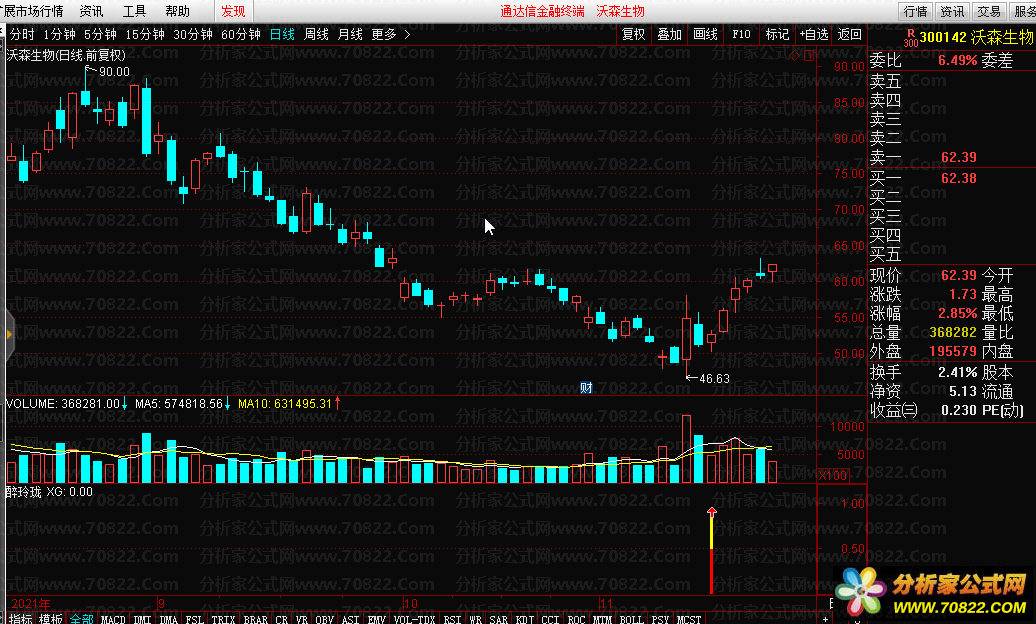Screen dimensions: 1036x624
Task: Switch to 60分钟 period
Action: pos(240,34)
